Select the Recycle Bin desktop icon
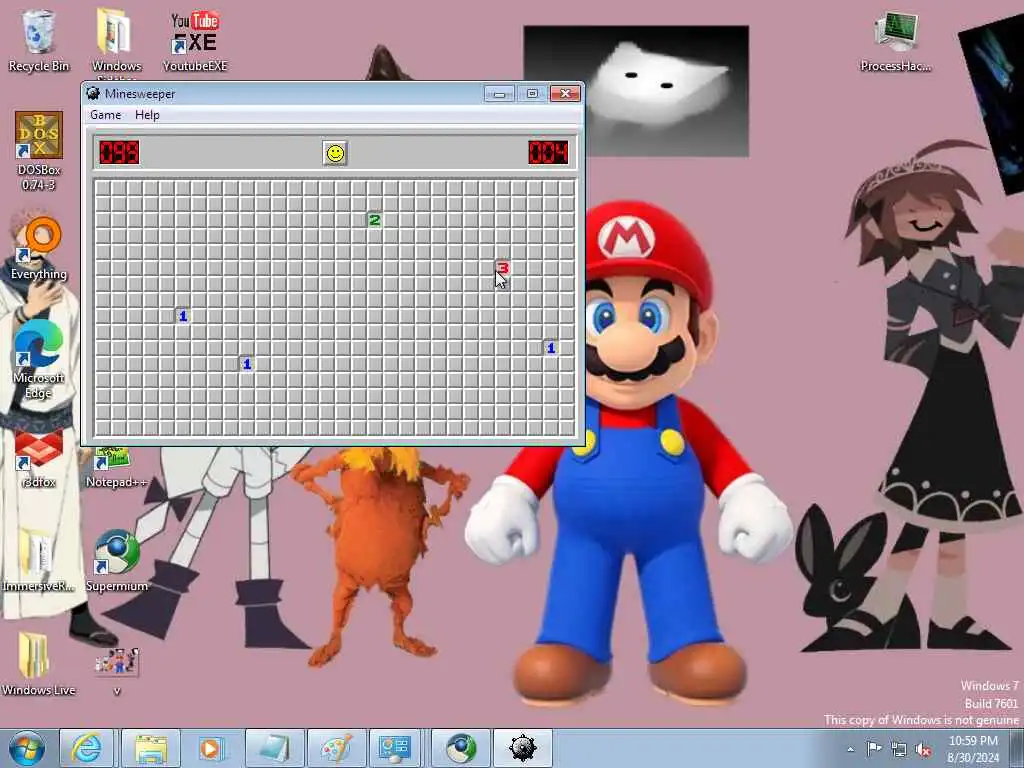This screenshot has width=1024, height=768. click(x=39, y=41)
